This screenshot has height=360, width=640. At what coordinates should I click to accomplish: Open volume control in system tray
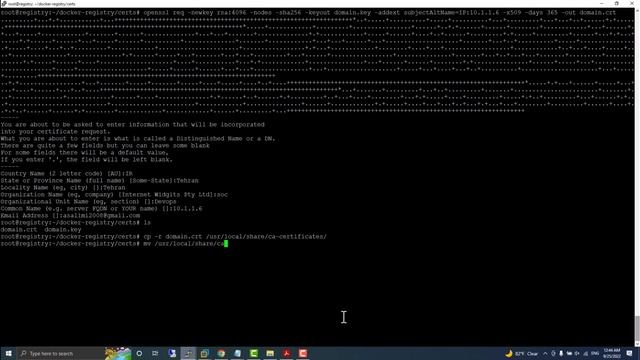click(577, 353)
